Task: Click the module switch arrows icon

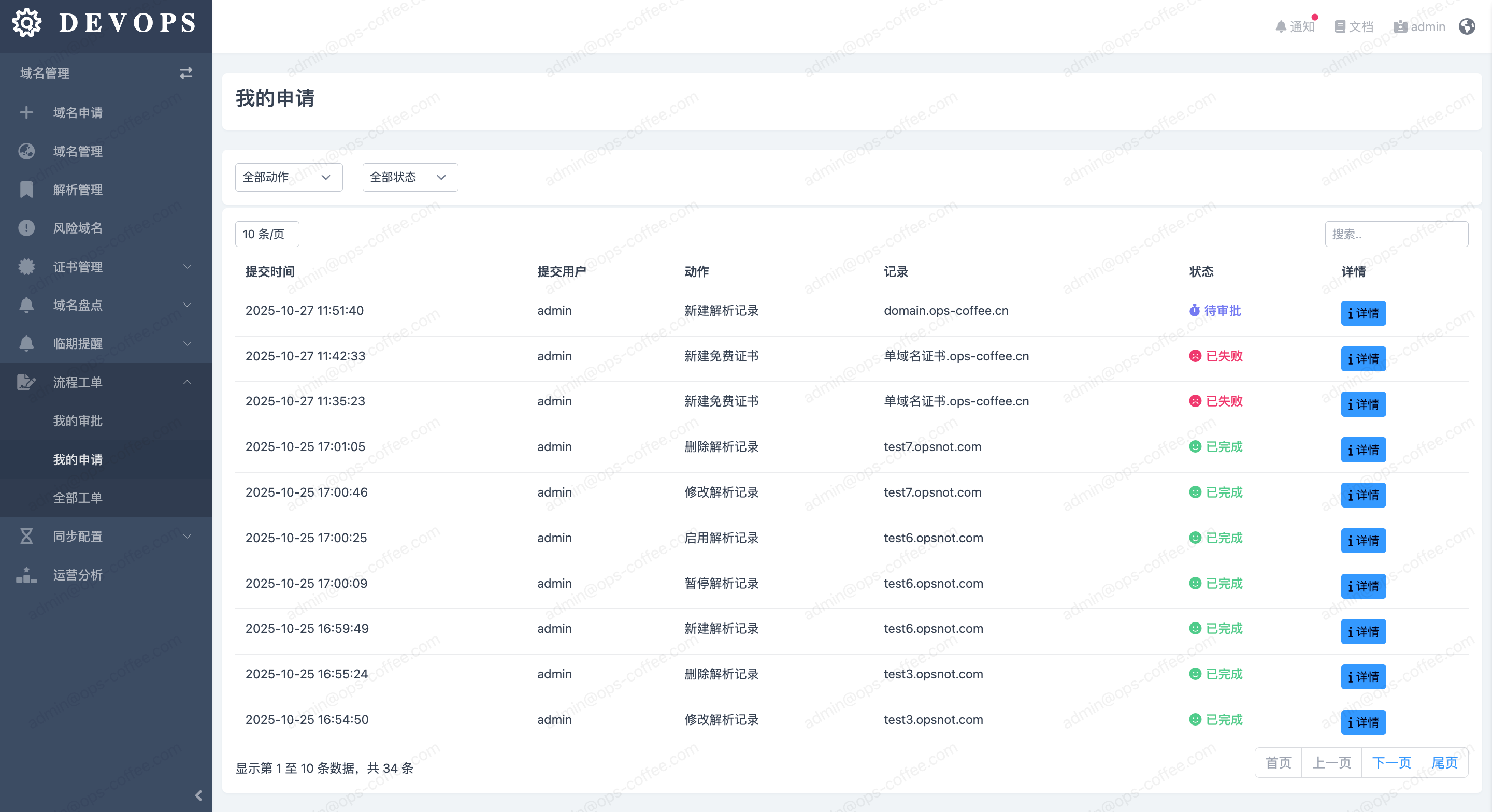Action: point(185,73)
